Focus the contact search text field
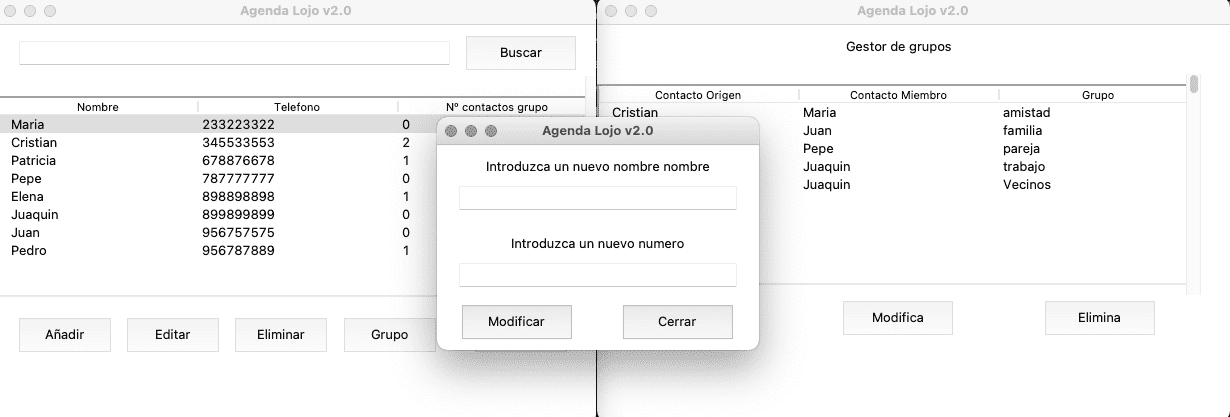The width and height of the screenshot is (1230, 417). click(234, 53)
